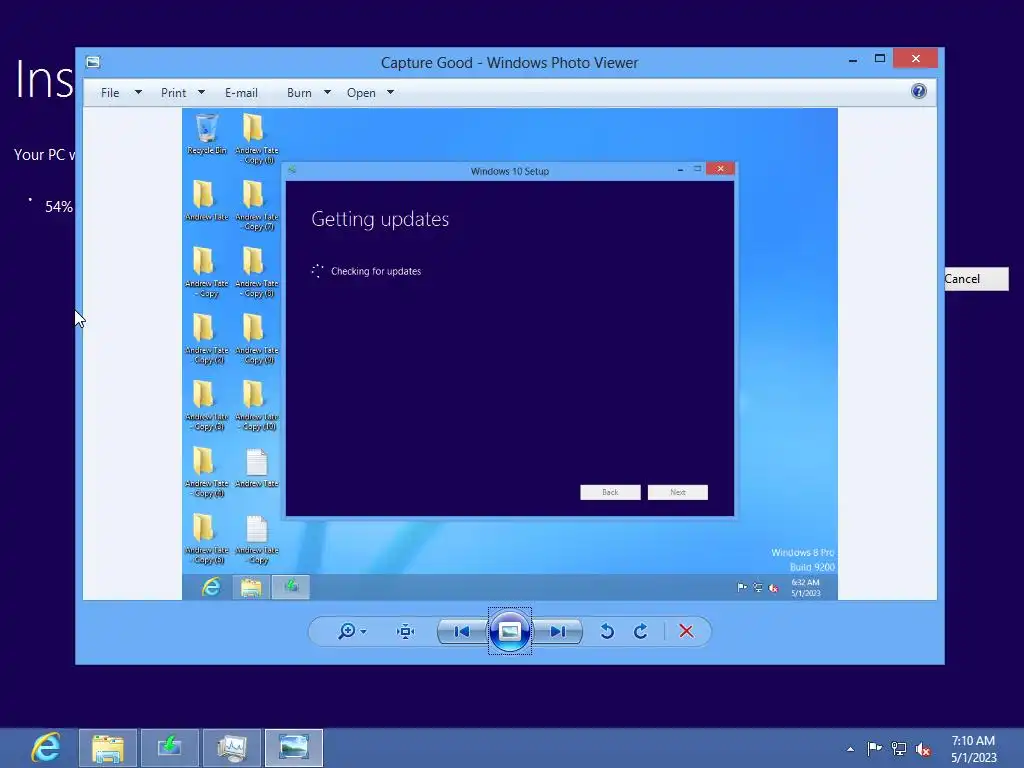Image resolution: width=1024 pixels, height=768 pixels.
Task: Click the Photo Viewer title bar icon
Action: point(93,62)
